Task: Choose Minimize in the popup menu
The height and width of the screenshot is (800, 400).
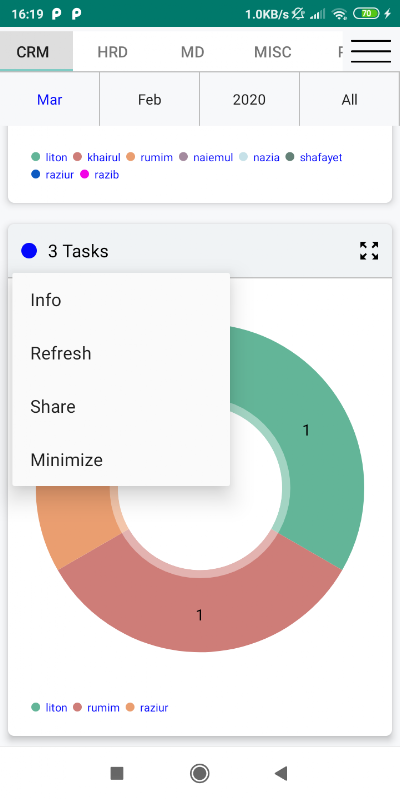Action: (x=121, y=460)
